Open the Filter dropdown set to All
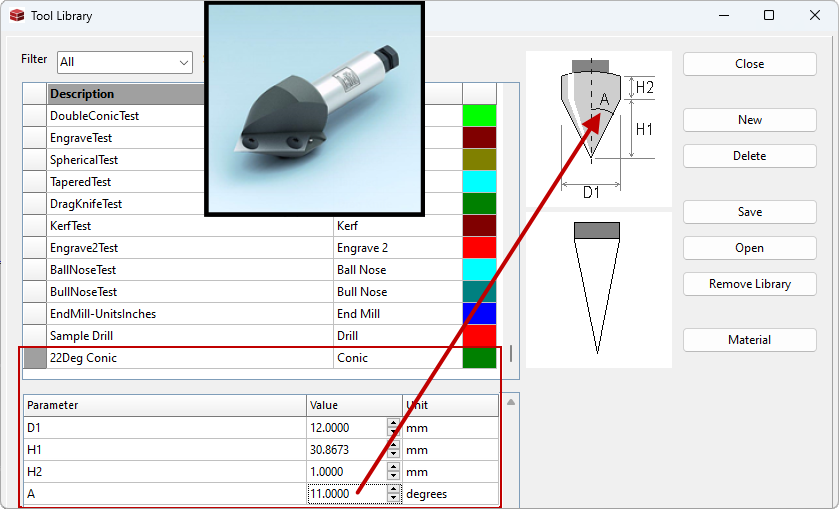839x509 pixels. pos(125,62)
